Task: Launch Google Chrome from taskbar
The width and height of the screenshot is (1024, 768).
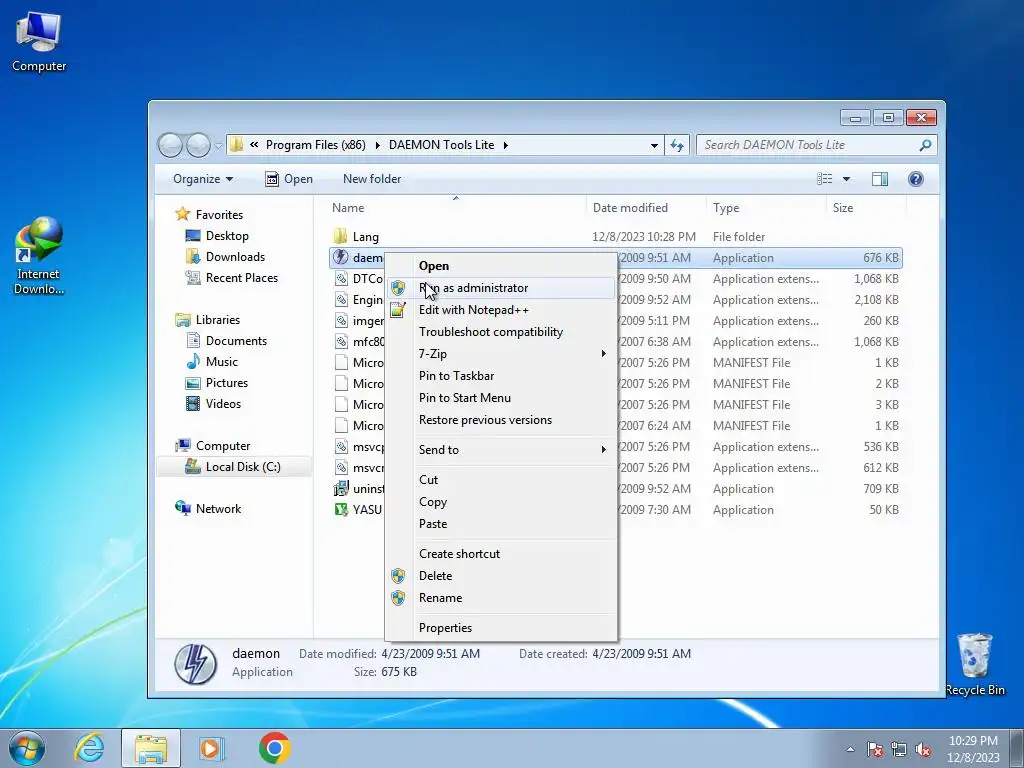Action: (x=274, y=748)
